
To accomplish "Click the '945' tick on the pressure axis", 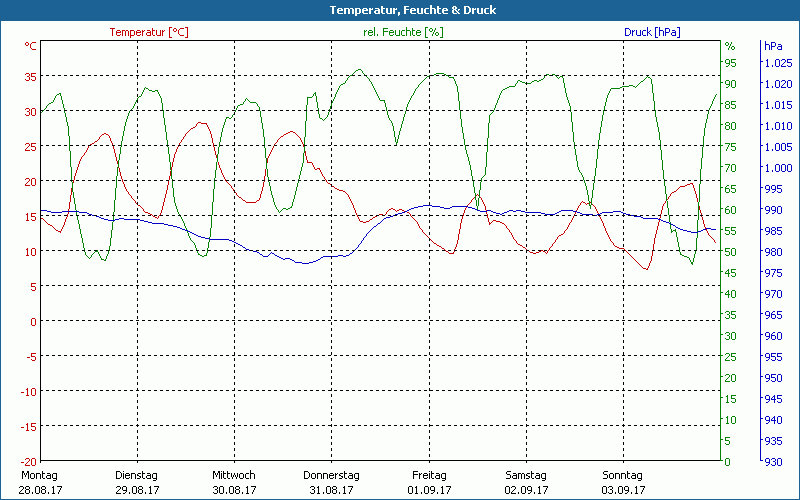I will click(773, 399).
